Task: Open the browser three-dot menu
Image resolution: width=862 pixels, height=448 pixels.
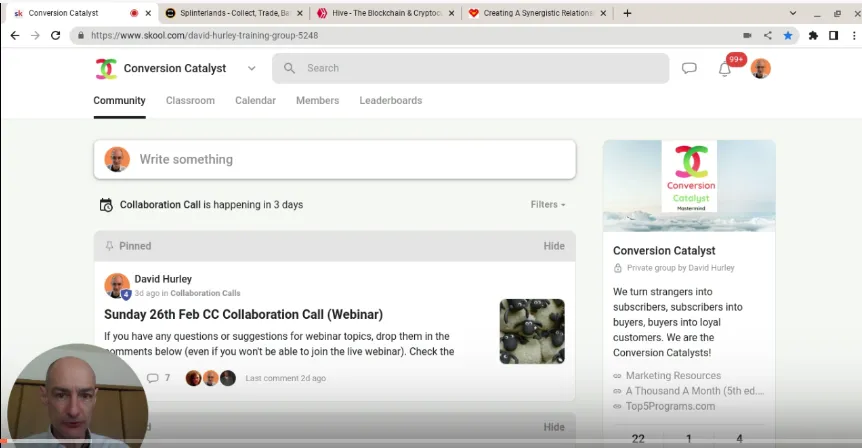Action: point(854,35)
